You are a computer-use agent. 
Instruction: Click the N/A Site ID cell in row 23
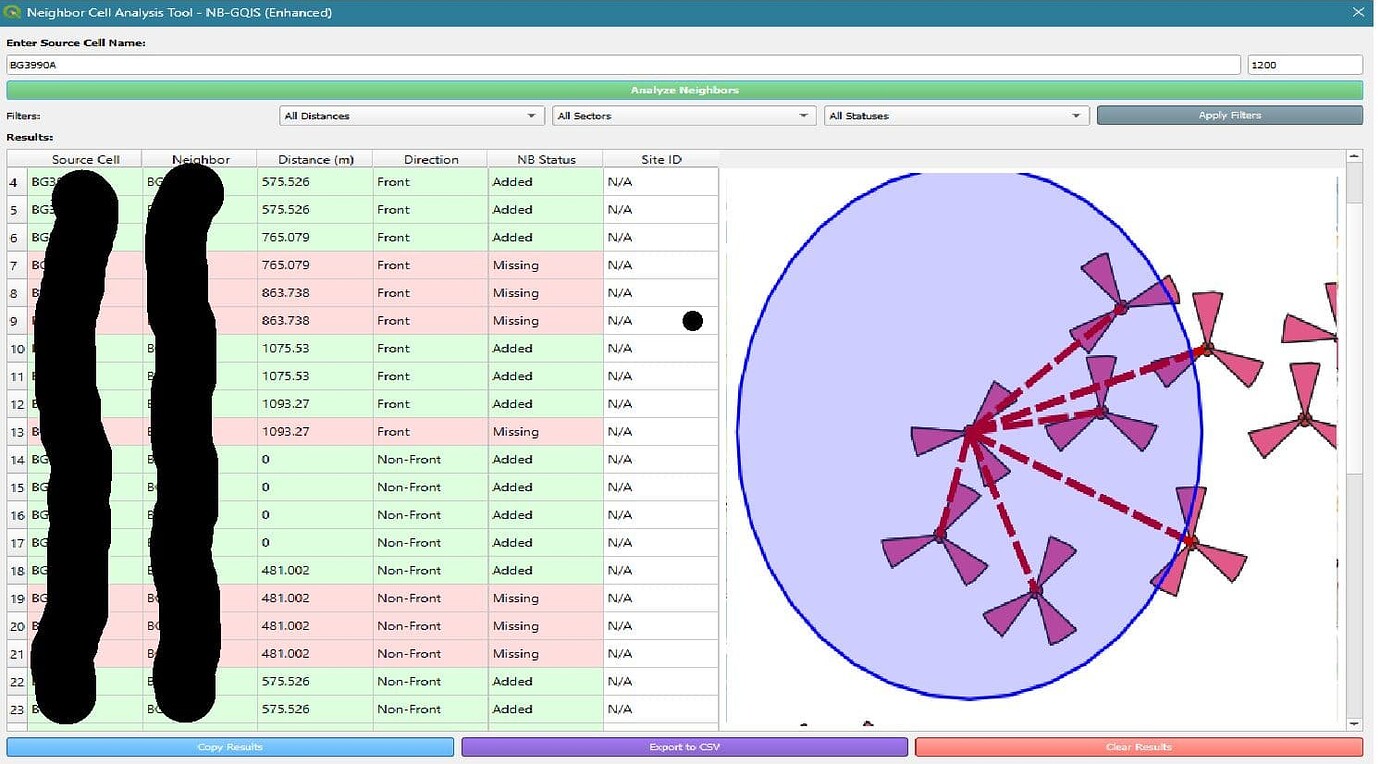click(661, 709)
